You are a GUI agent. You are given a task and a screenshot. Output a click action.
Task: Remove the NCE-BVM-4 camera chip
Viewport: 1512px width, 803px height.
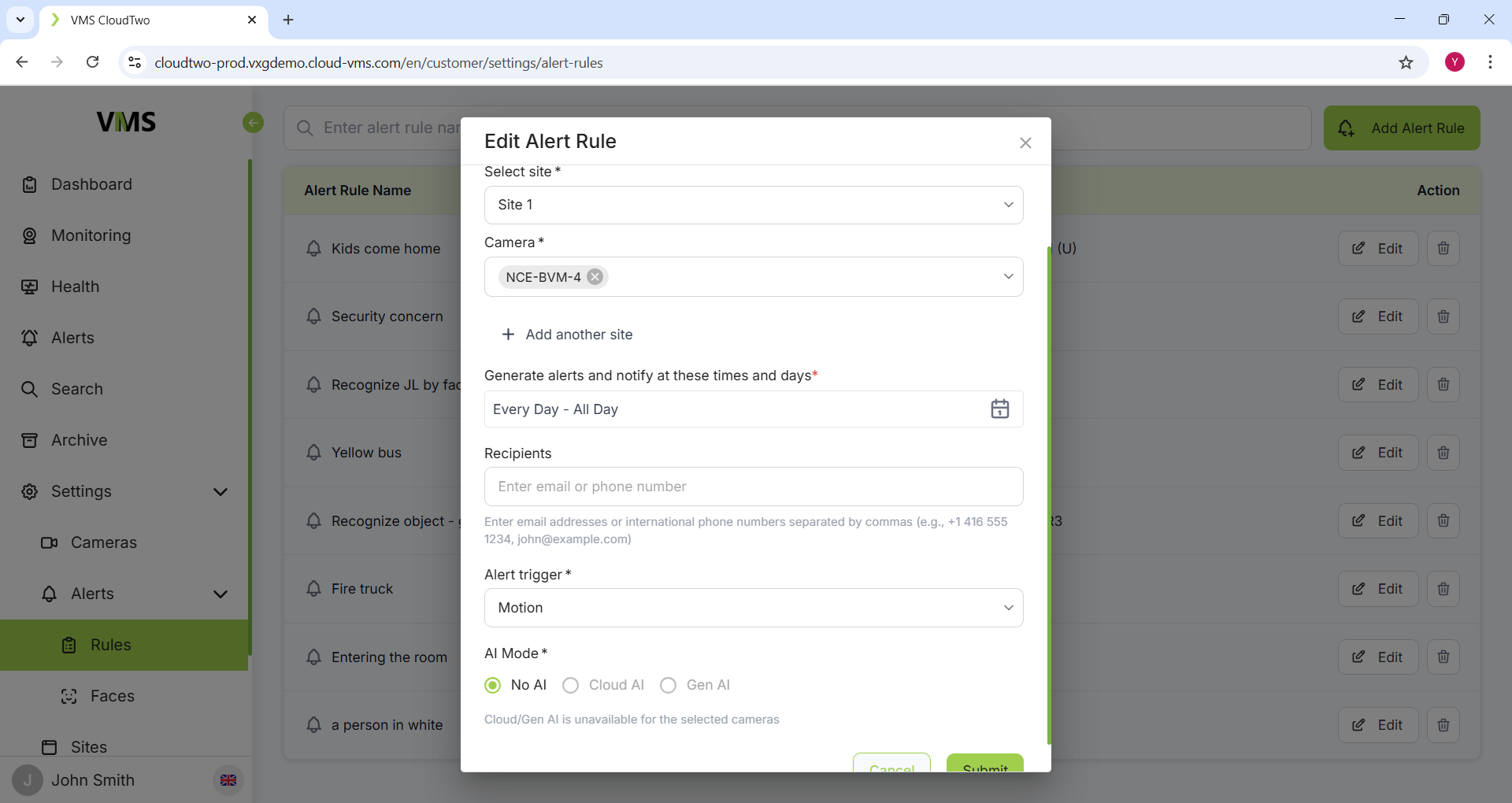[595, 277]
